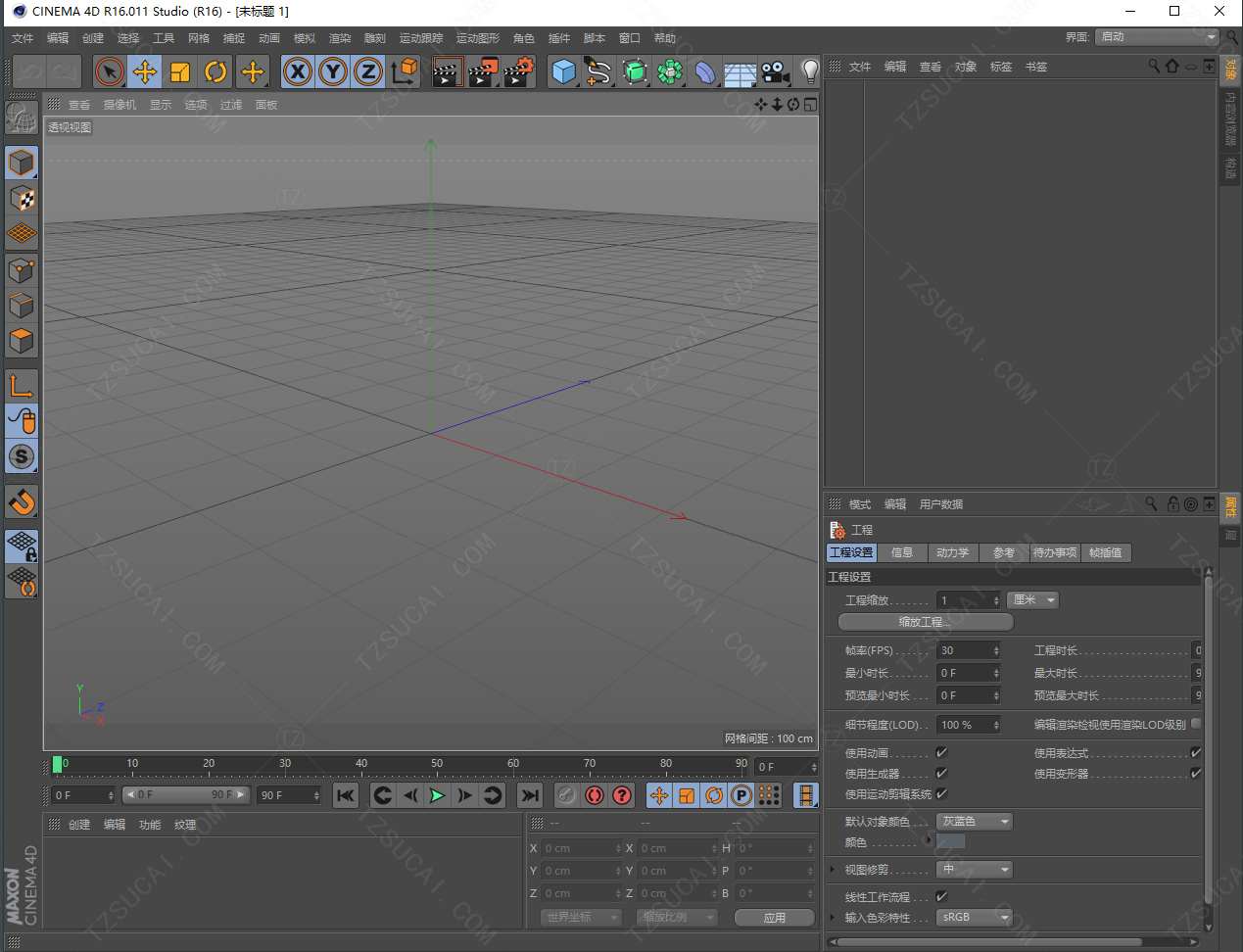Image resolution: width=1243 pixels, height=952 pixels.
Task: Open the viewport Cameras menu
Action: click(120, 105)
